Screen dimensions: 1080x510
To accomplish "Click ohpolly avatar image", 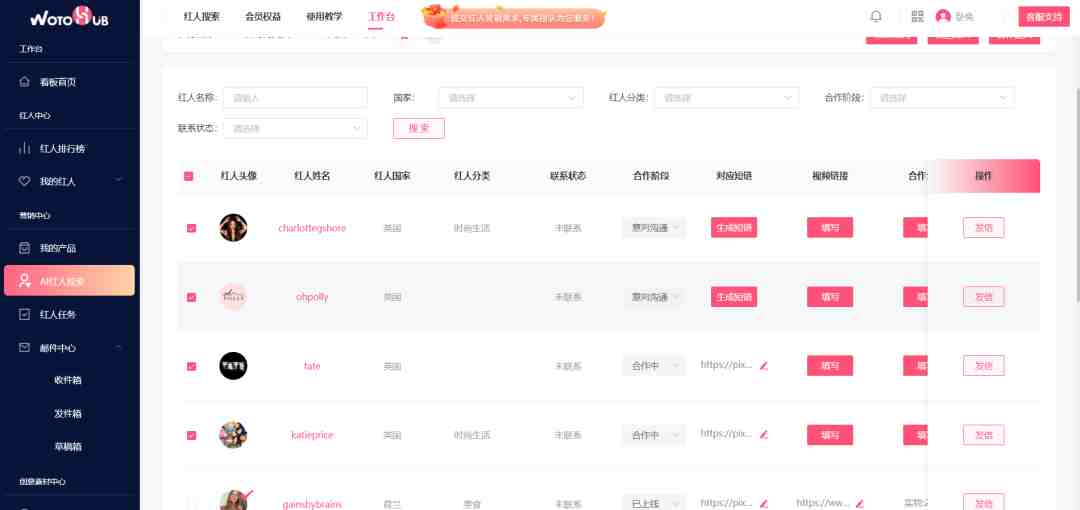I will (233, 296).
